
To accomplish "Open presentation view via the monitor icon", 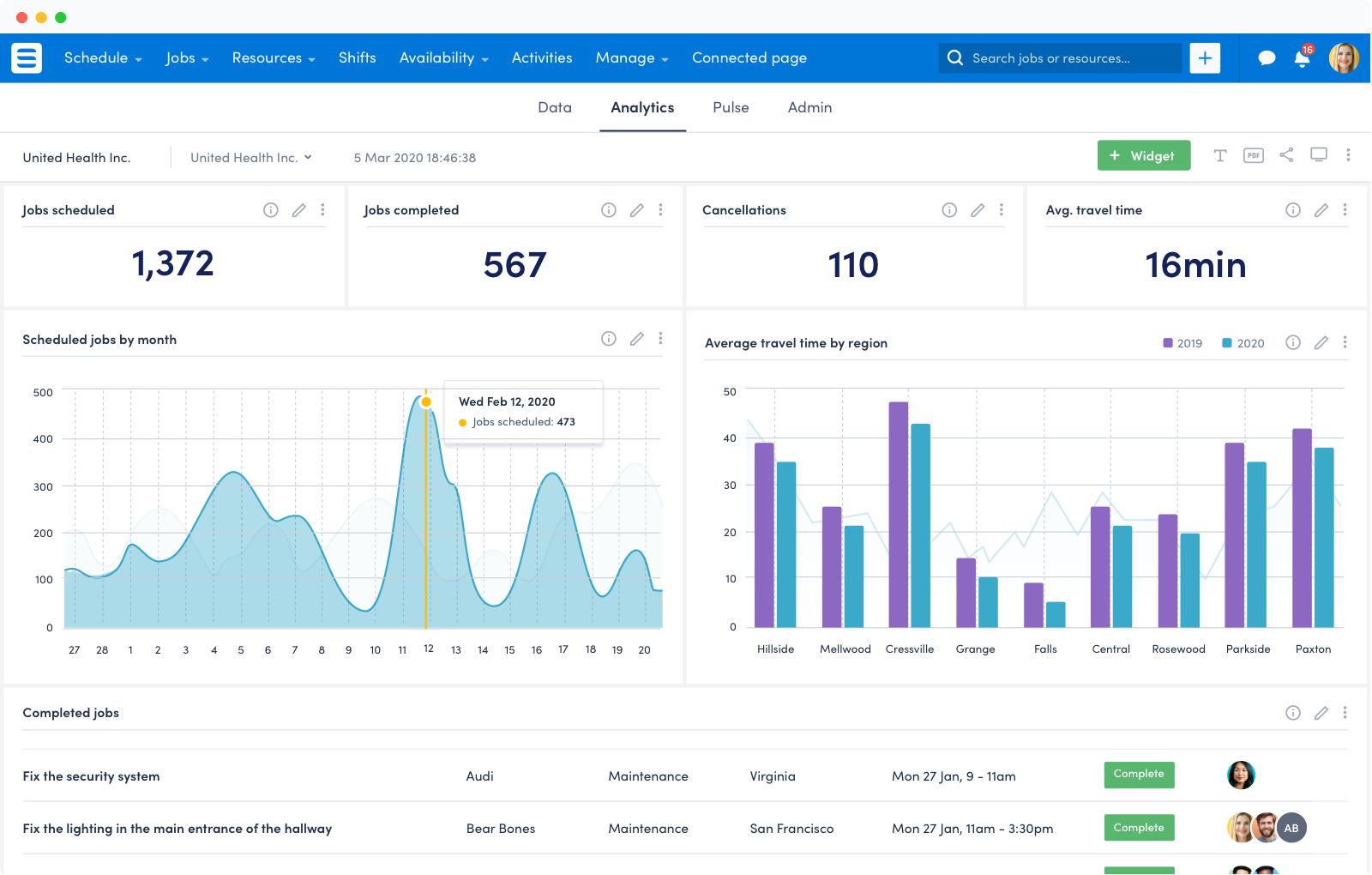I will point(1318,155).
